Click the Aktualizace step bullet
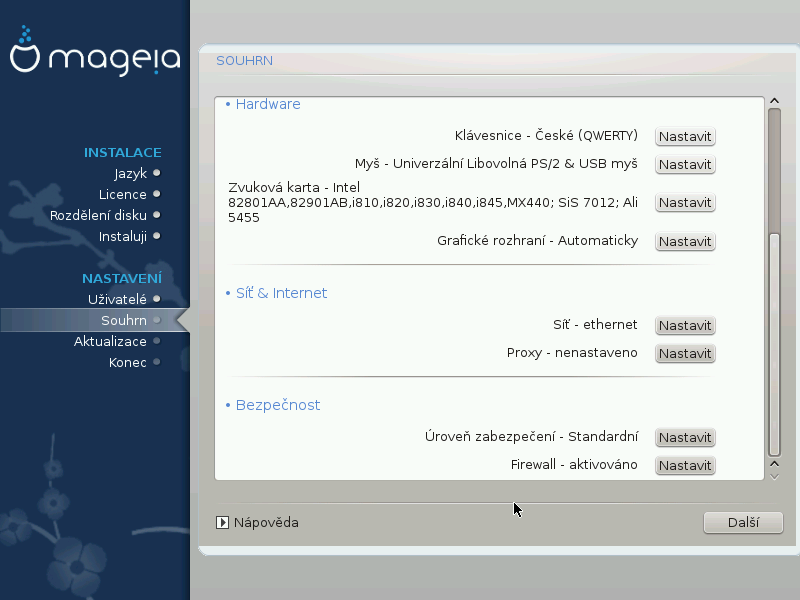800x600 pixels. (157, 341)
